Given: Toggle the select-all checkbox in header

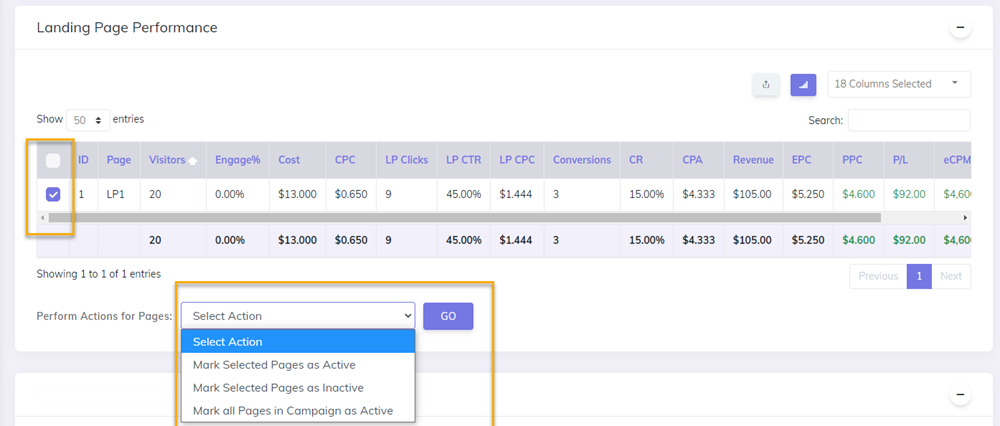Looking at the screenshot, I should [x=54, y=161].
